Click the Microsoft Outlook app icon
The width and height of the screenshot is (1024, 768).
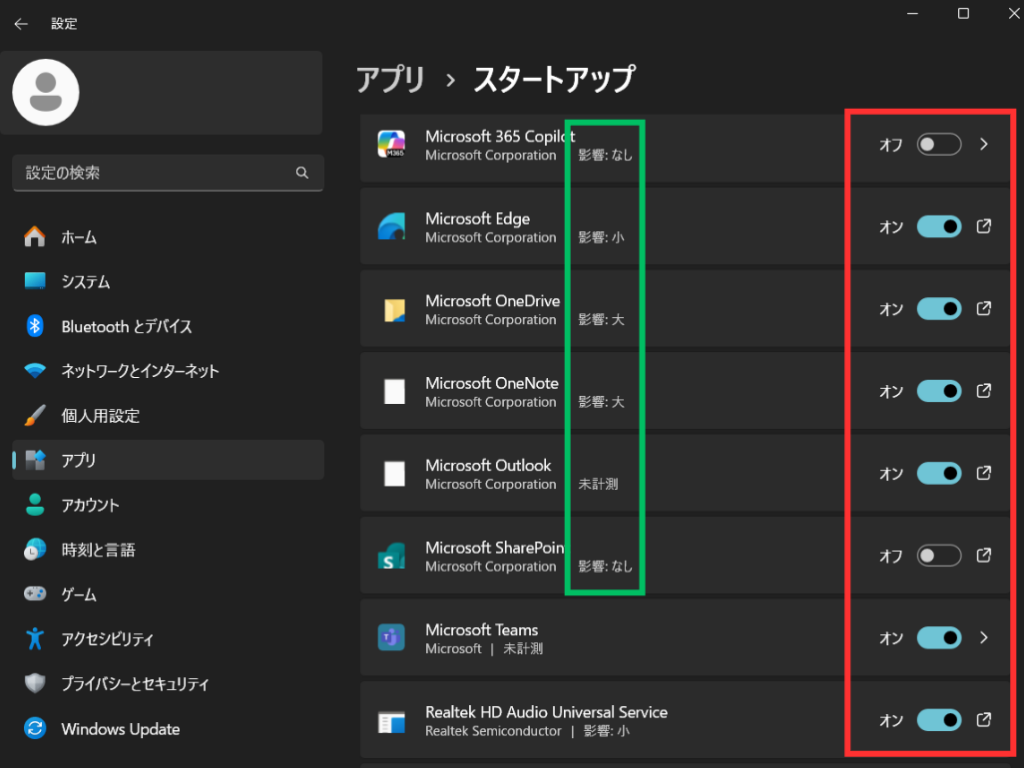394,474
